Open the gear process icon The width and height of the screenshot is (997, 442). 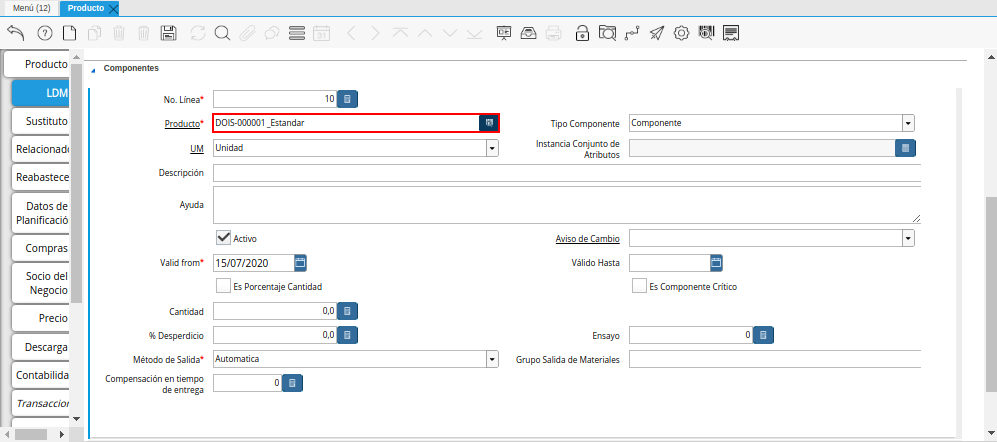point(682,33)
